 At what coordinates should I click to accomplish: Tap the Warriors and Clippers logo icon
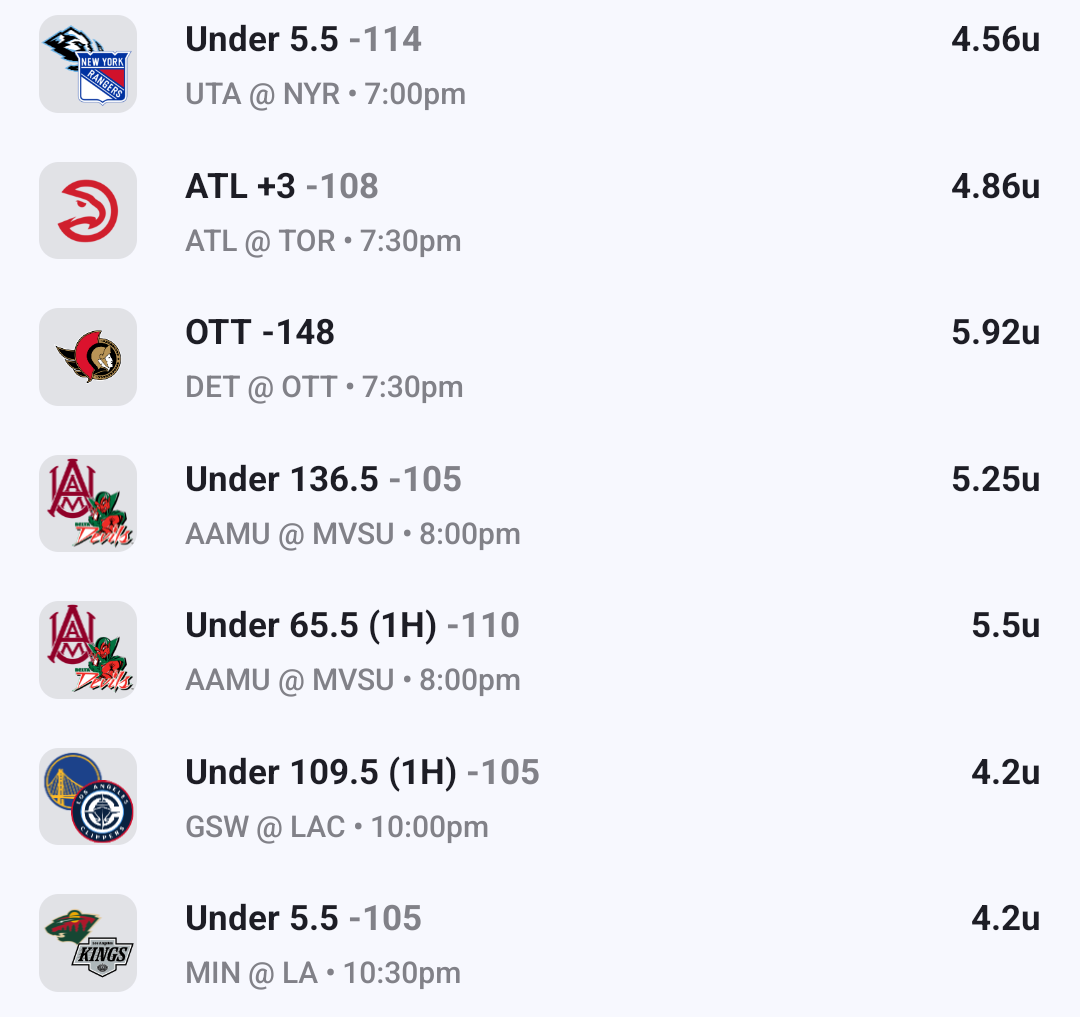[88, 796]
